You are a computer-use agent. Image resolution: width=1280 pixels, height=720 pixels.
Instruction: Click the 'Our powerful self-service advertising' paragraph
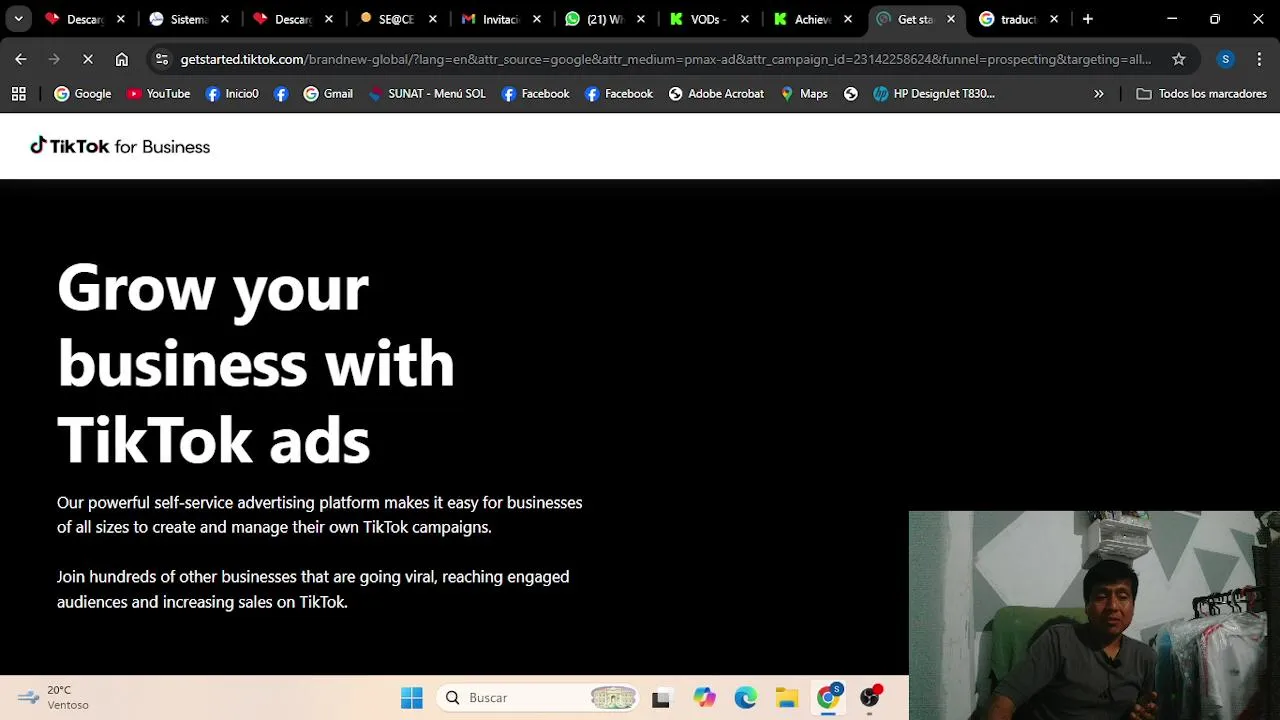tap(320, 514)
